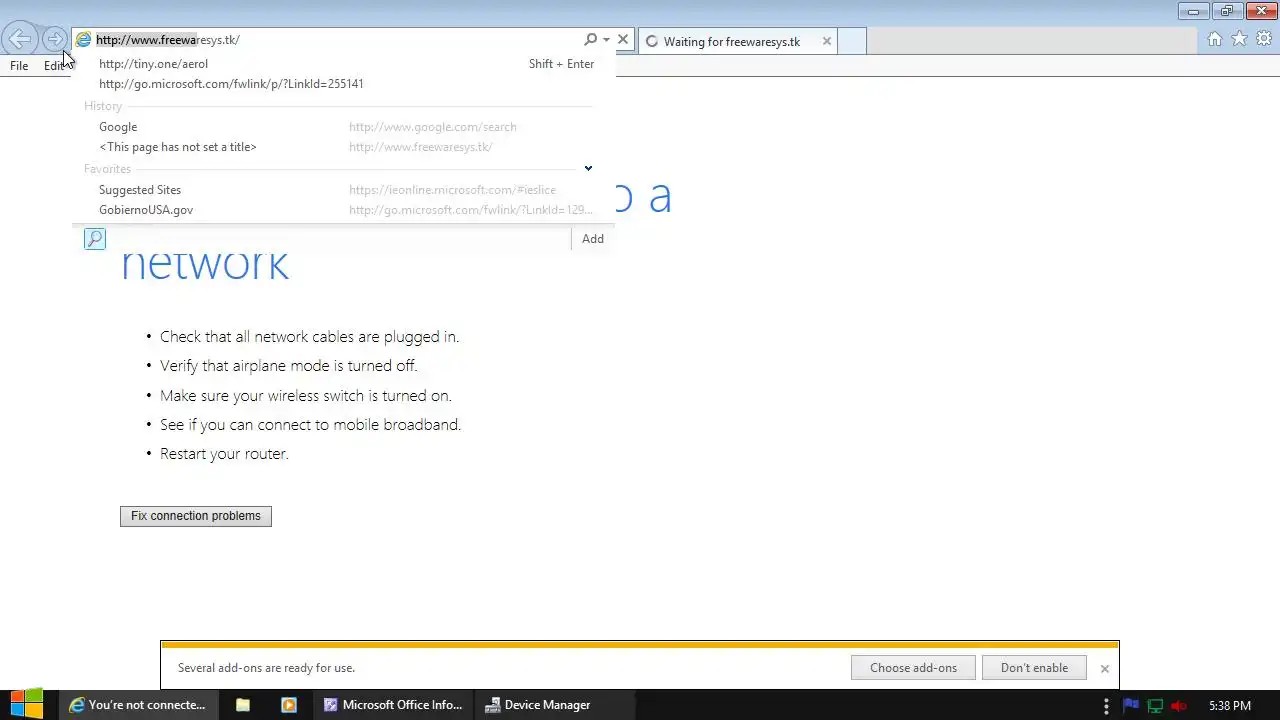Click Choose add-ons button

pyautogui.click(x=913, y=668)
